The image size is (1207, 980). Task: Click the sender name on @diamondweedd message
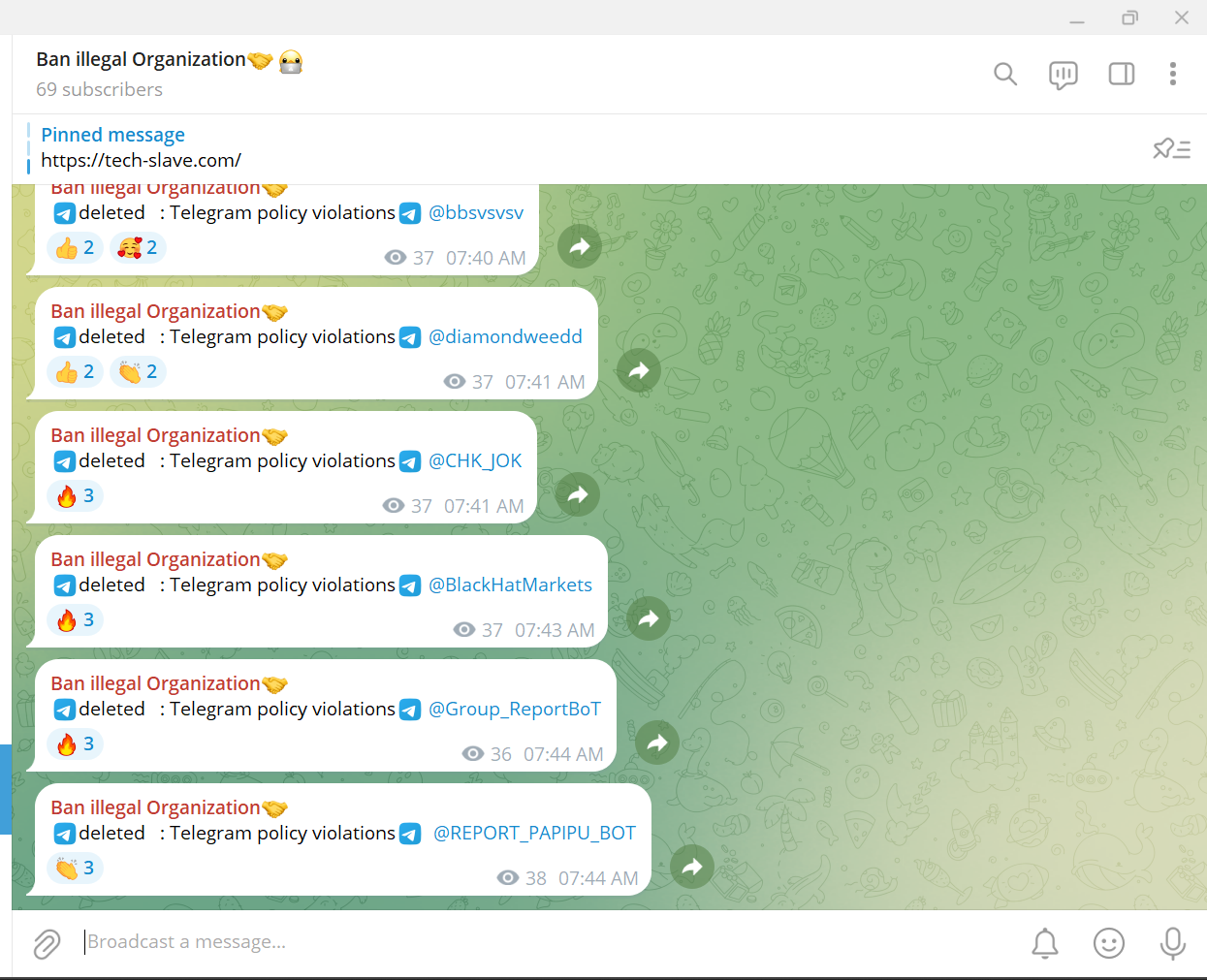click(x=155, y=311)
